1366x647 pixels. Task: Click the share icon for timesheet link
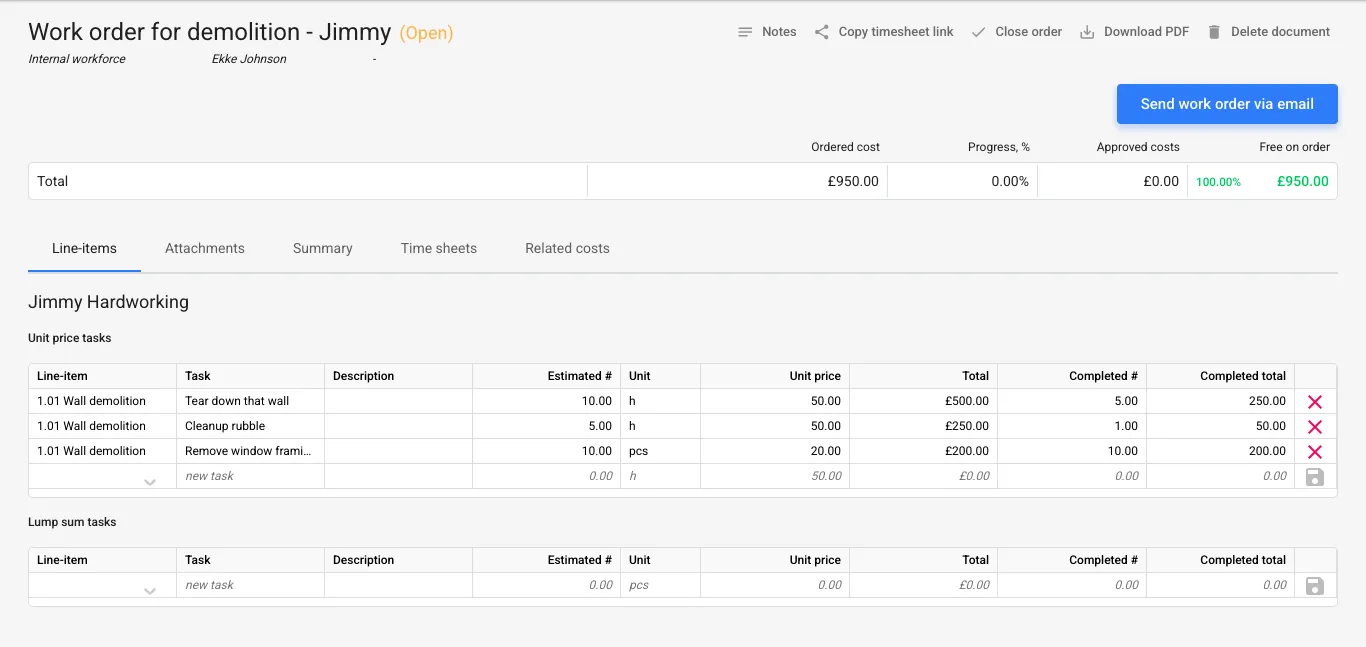[x=822, y=32]
